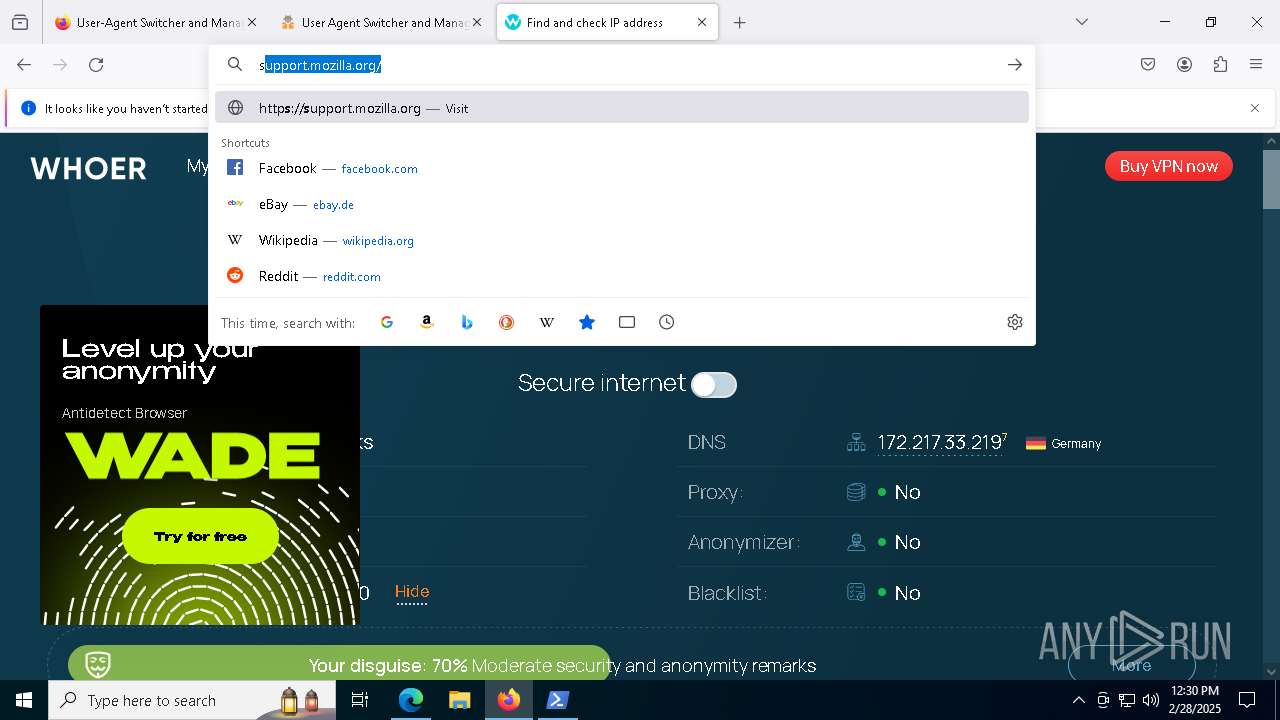Open the Firefox application menu
Screen dimensions: 1280x720
1256,65
